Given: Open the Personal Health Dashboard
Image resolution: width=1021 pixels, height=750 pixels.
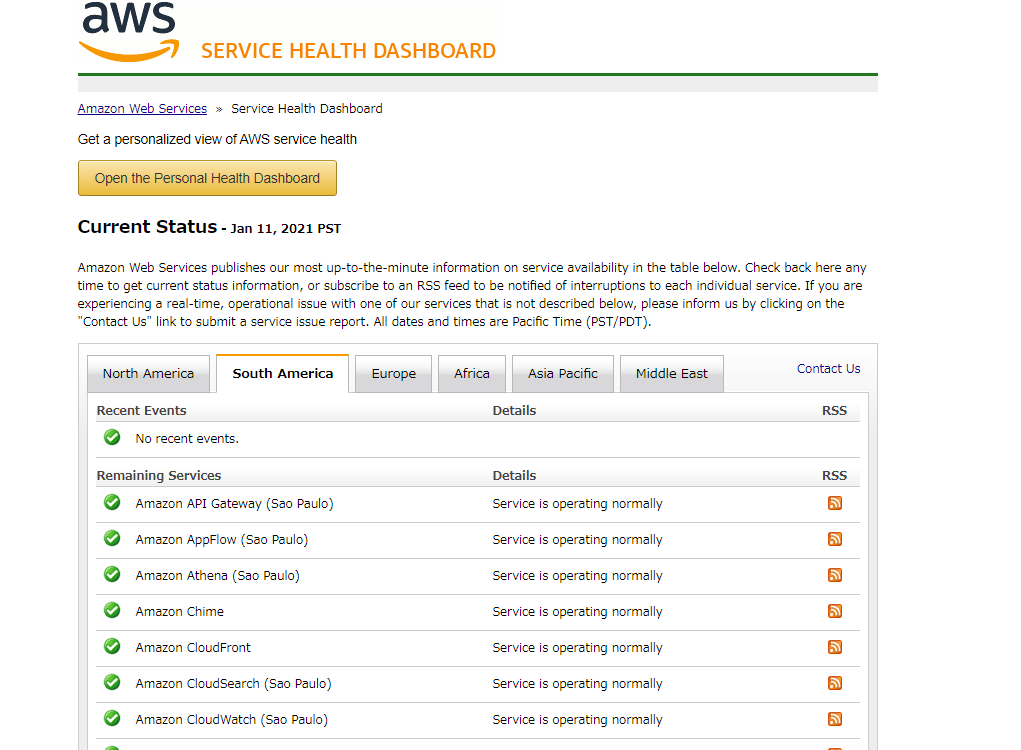Looking at the screenshot, I should [207, 177].
